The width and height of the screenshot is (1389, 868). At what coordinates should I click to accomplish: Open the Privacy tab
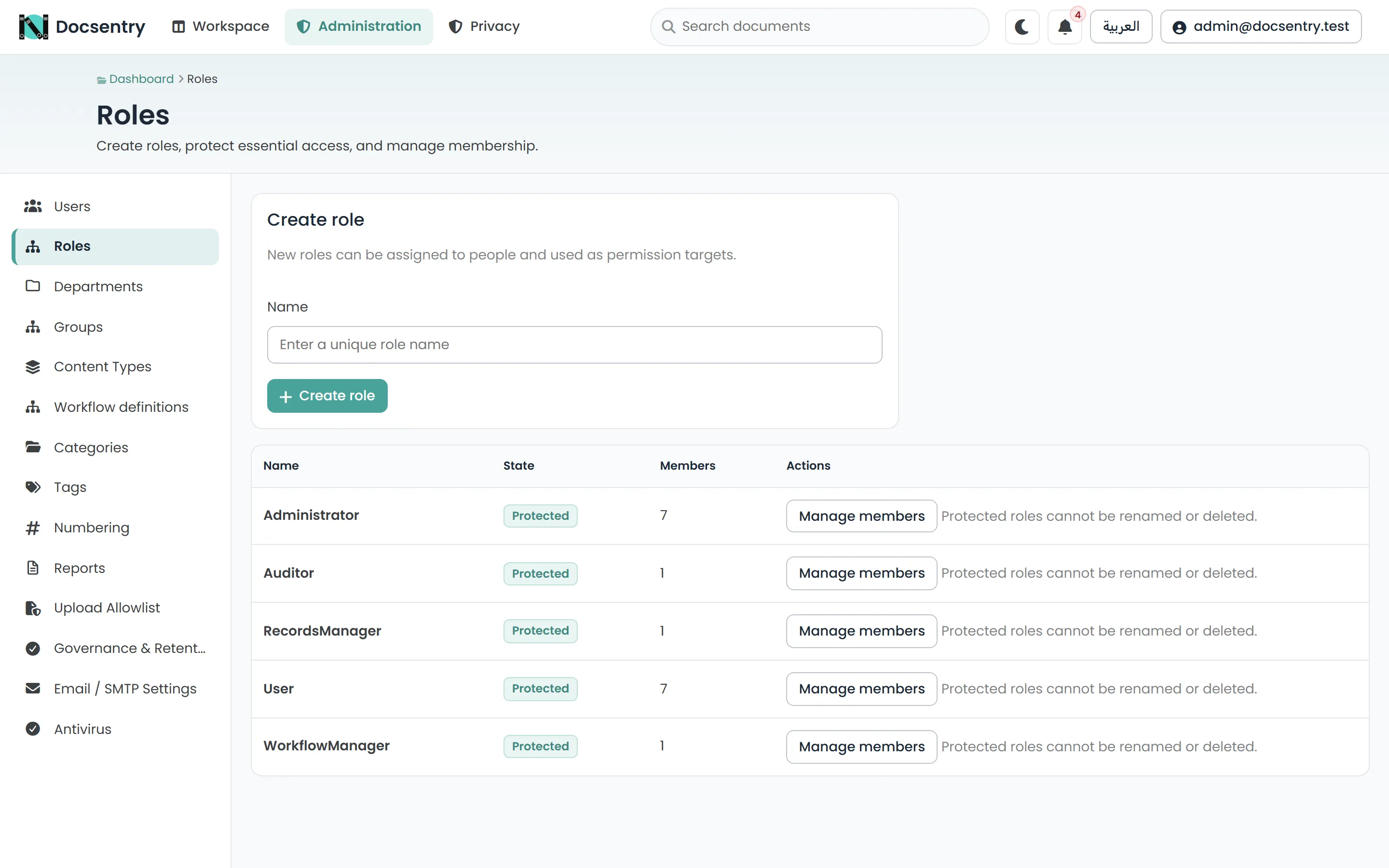484,27
